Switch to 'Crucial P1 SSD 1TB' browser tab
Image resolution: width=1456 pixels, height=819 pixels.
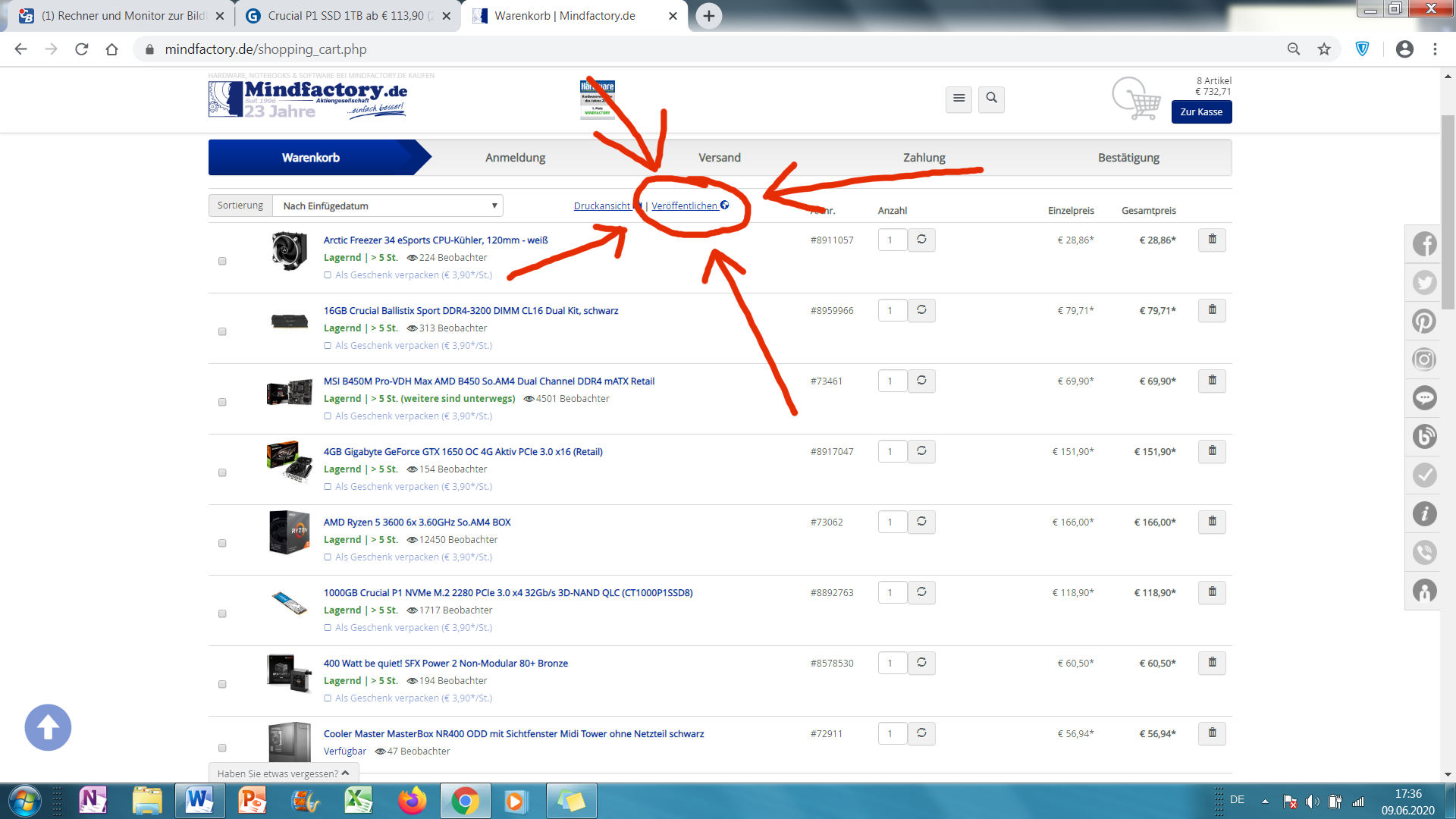(x=347, y=16)
